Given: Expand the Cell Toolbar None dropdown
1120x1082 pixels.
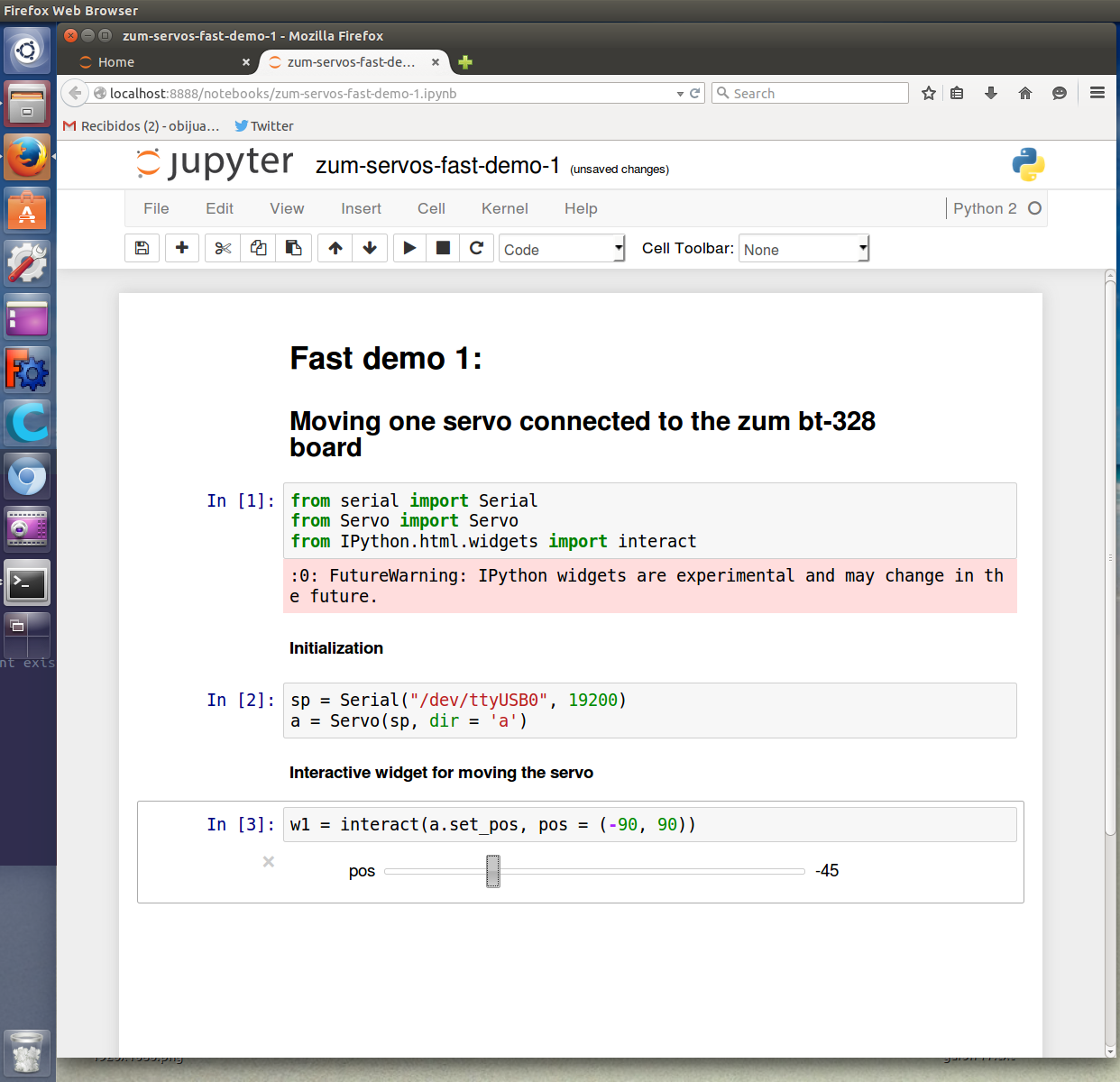Looking at the screenshot, I should (804, 249).
